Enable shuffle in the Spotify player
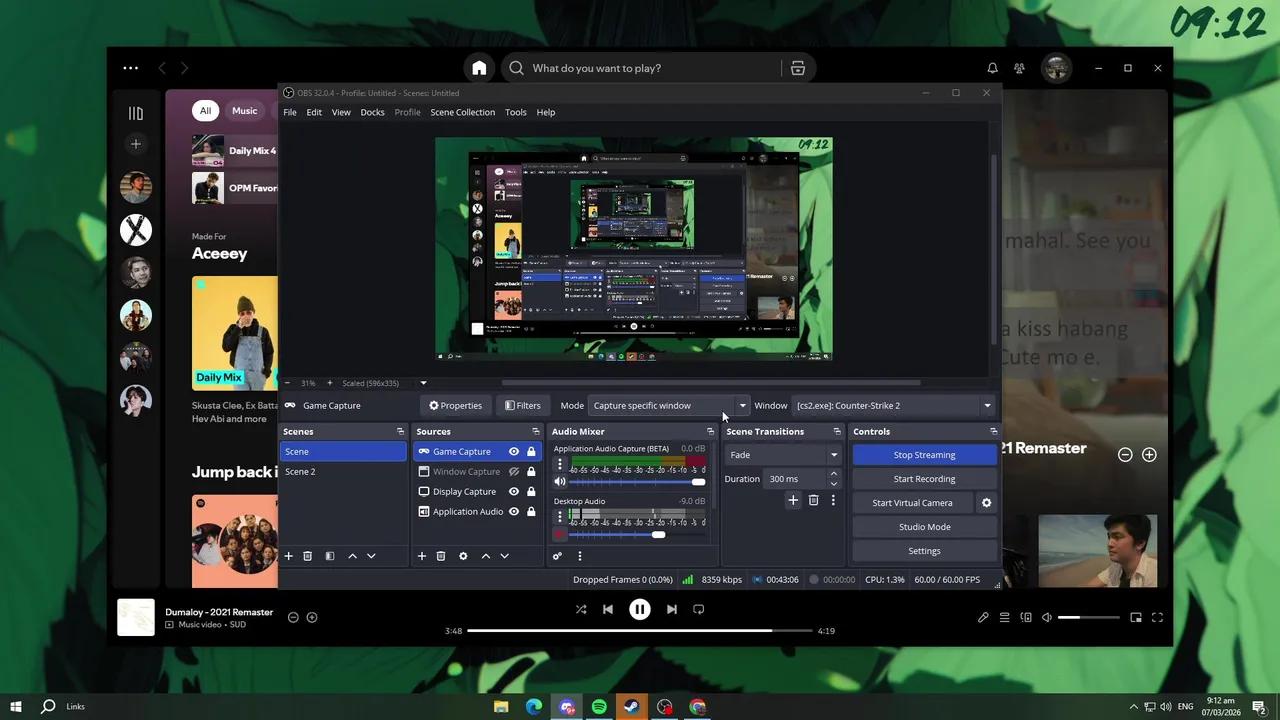Viewport: 1280px width, 720px height. 581,609
